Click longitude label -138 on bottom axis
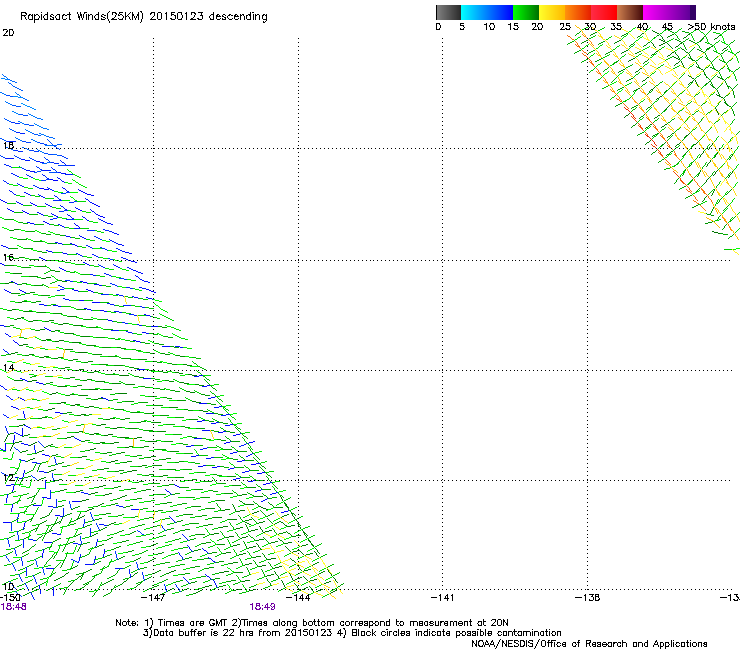 pyautogui.click(x=588, y=598)
